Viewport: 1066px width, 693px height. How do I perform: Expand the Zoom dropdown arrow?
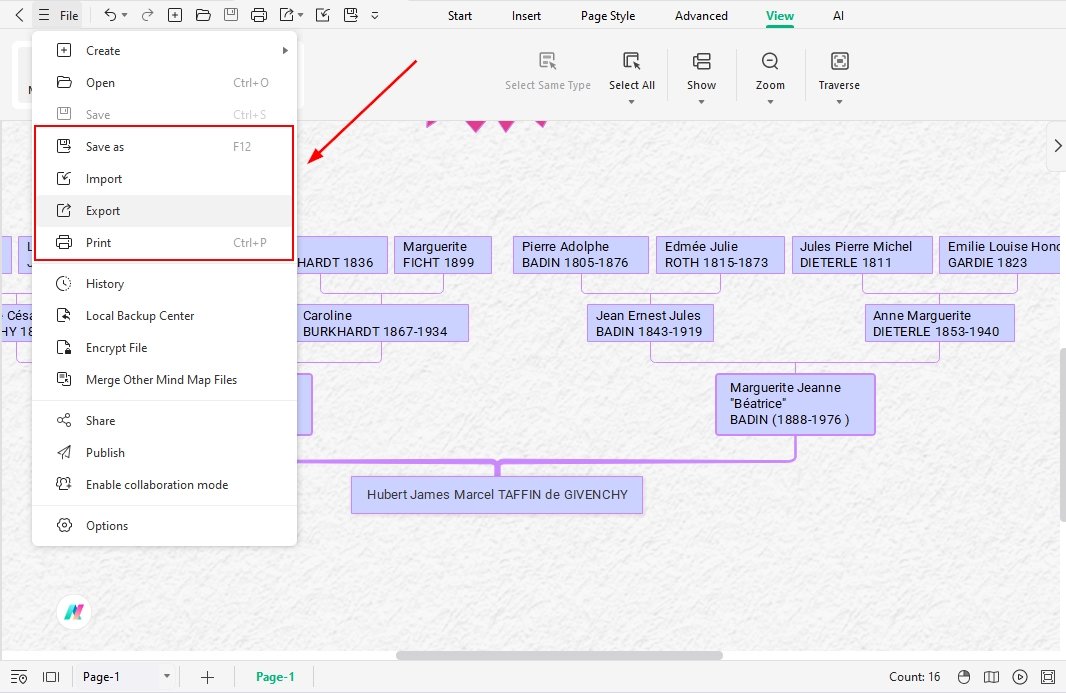coord(770,102)
